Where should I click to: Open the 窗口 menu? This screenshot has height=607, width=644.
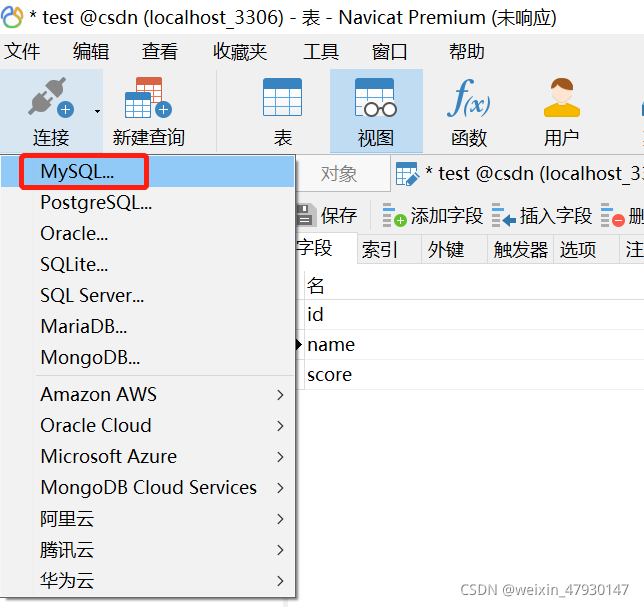[x=389, y=52]
